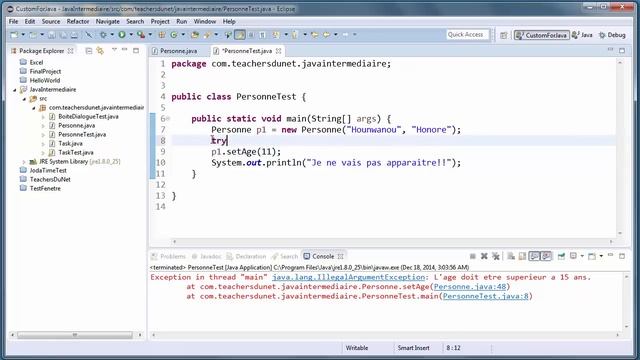The width and height of the screenshot is (640, 360).
Task: Switch to the Javadoc tab
Action: (x=207, y=256)
